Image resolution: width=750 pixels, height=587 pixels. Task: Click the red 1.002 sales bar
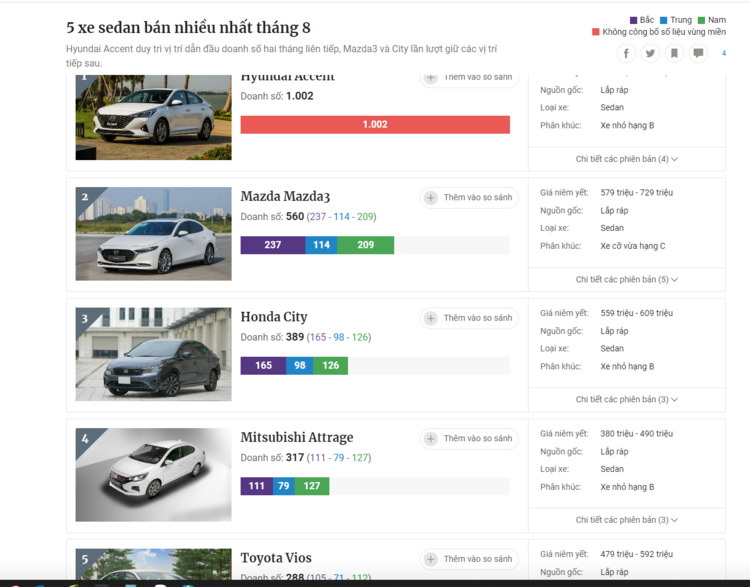point(375,124)
